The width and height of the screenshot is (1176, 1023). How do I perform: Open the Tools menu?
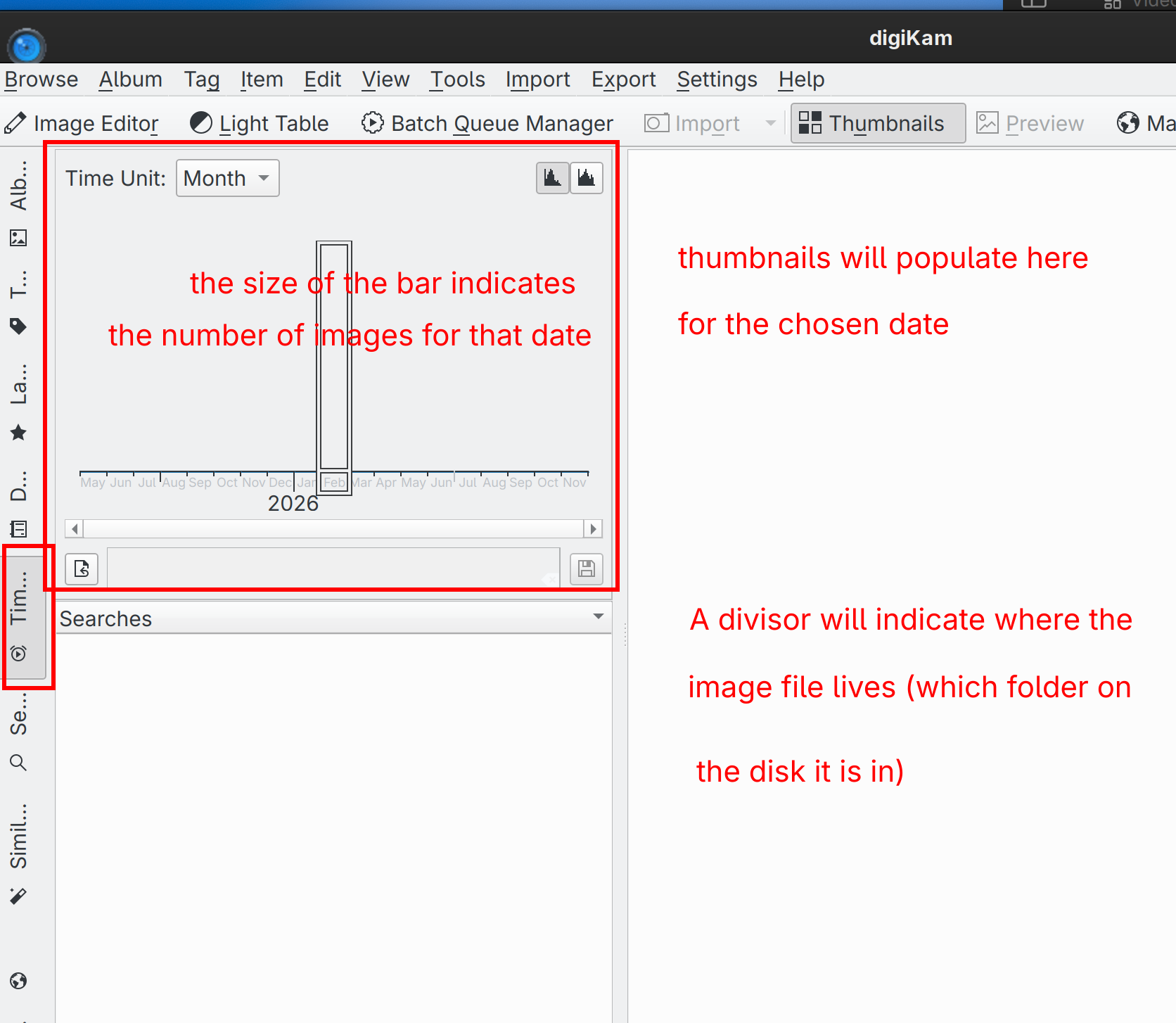(x=457, y=80)
